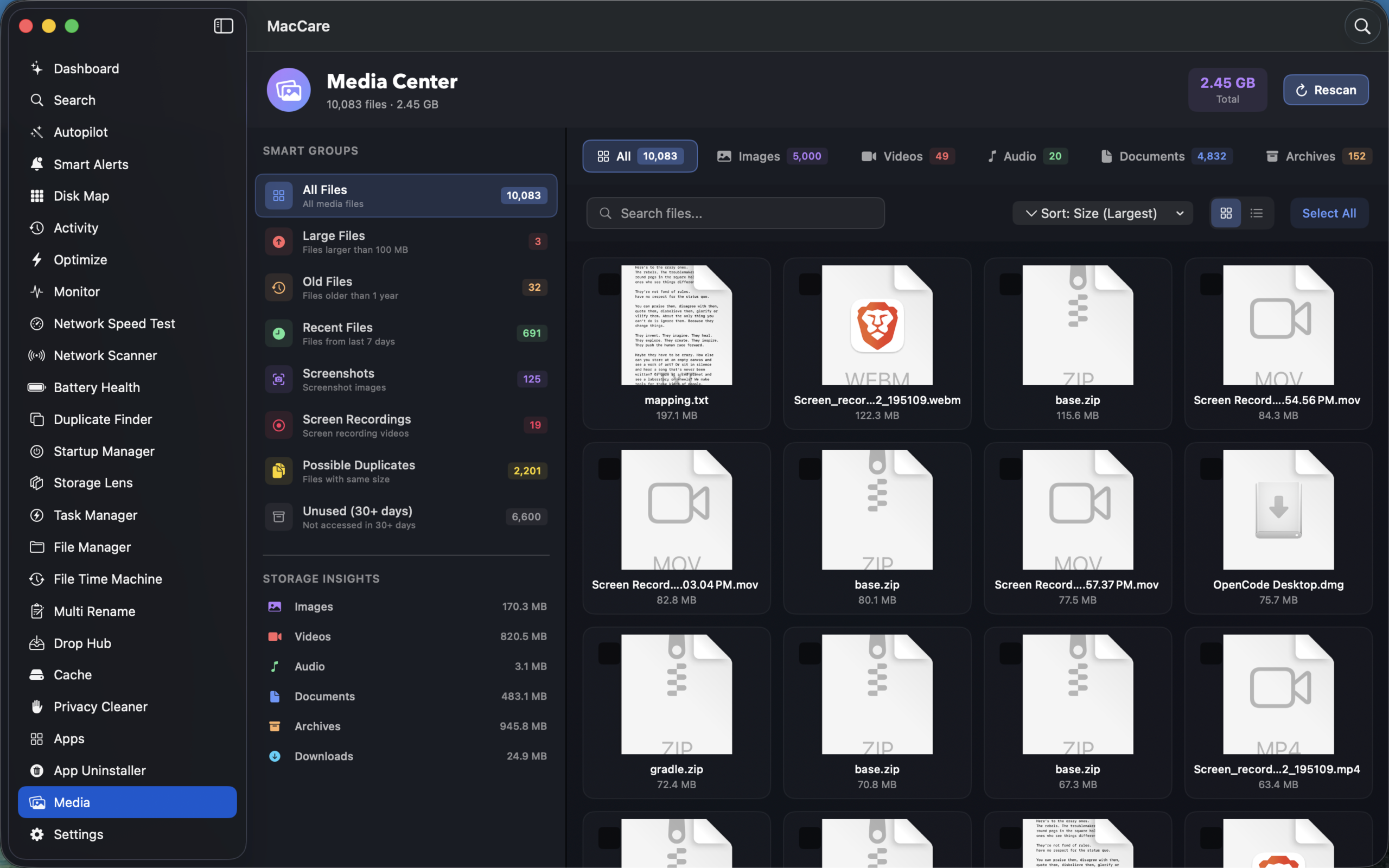Image resolution: width=1389 pixels, height=868 pixels.
Task: Click the Videos 820.5 MB storage insight
Action: pyautogui.click(x=406, y=636)
